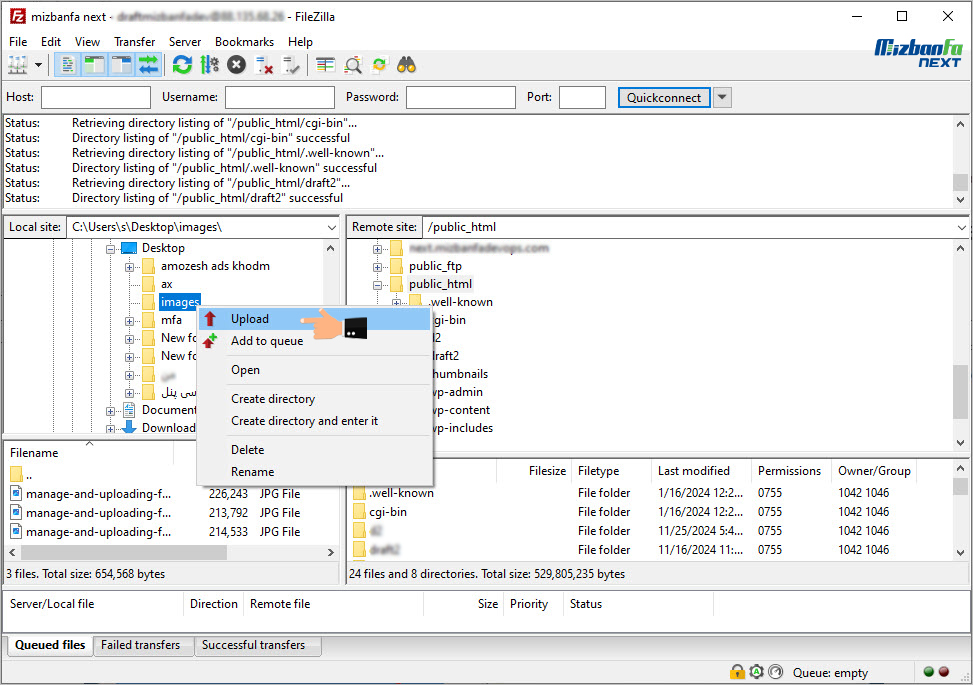Toggle directory comparison icon
Screen dimensions: 973x685
point(352,65)
